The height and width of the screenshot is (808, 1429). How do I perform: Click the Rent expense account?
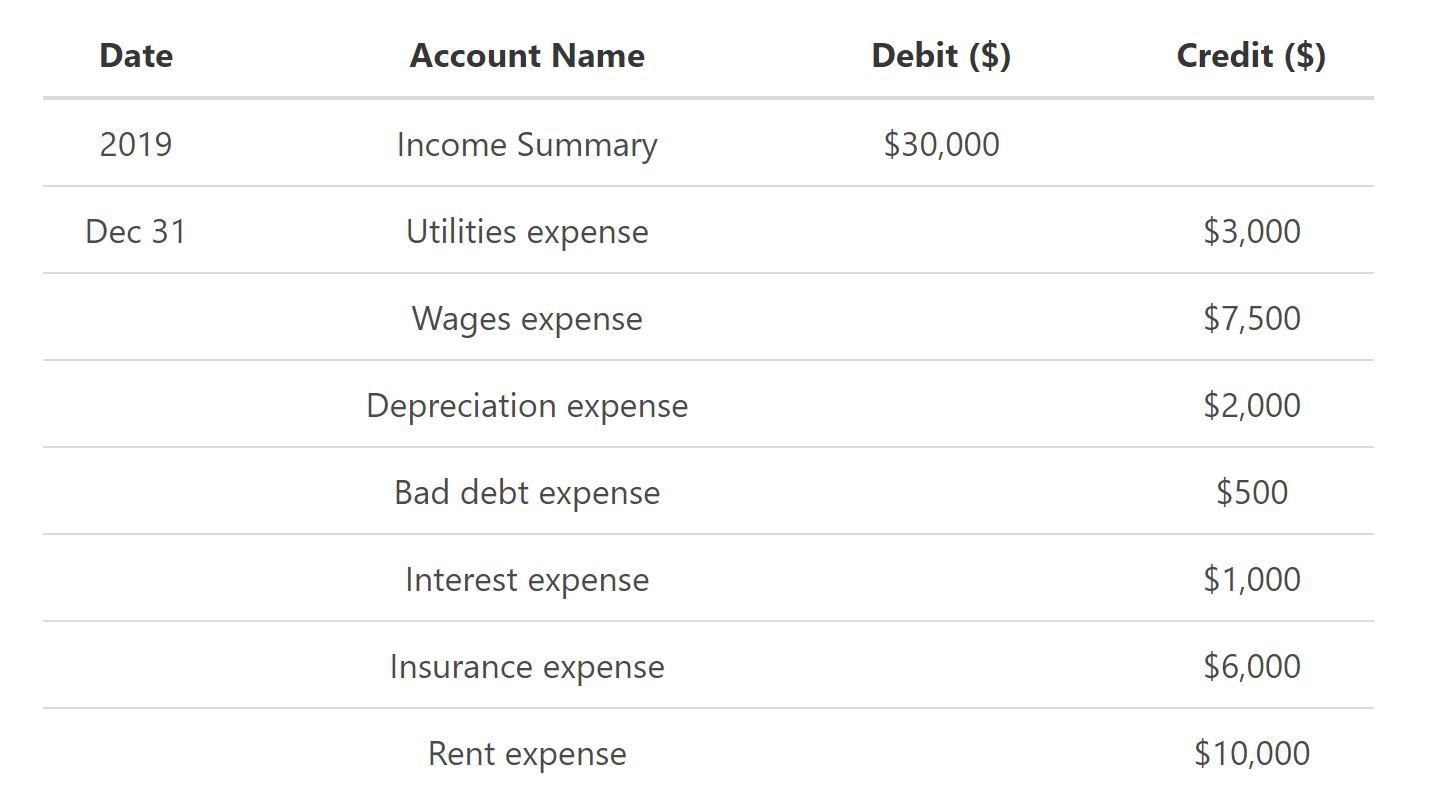pos(527,754)
